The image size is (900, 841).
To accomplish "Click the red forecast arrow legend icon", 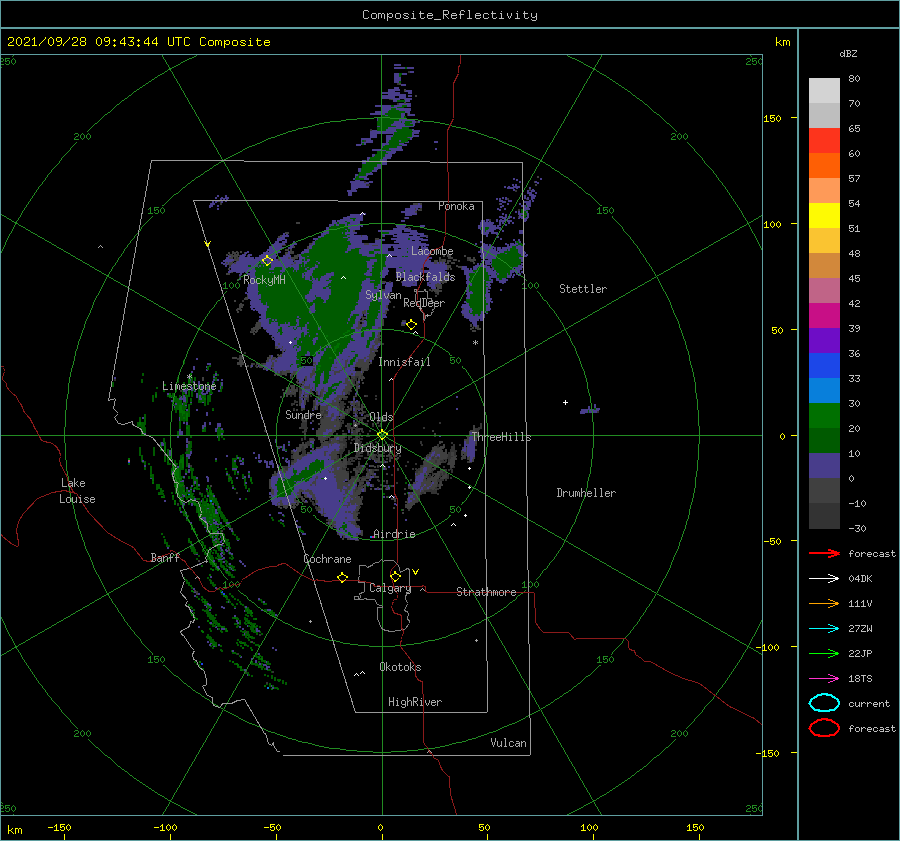I will pyautogui.click(x=824, y=553).
